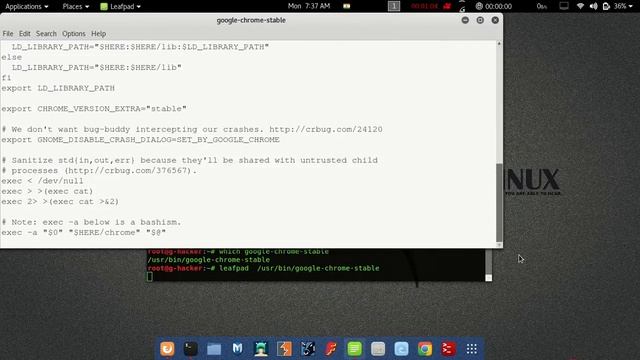Open the Files folder icon in dock
This screenshot has width=640, height=360.
[x=214, y=349]
